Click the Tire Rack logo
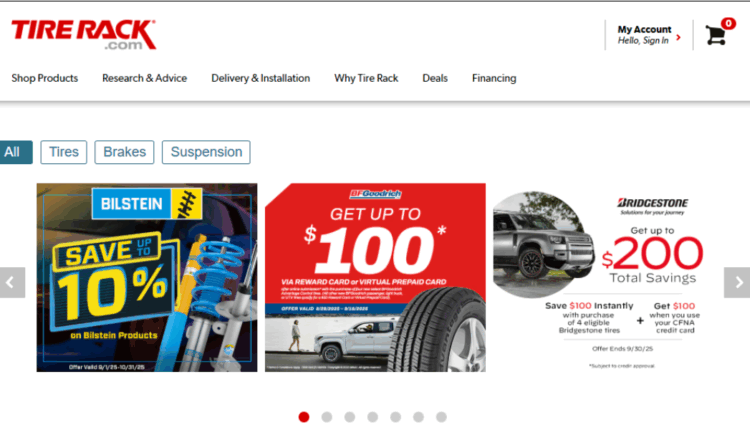 (84, 34)
